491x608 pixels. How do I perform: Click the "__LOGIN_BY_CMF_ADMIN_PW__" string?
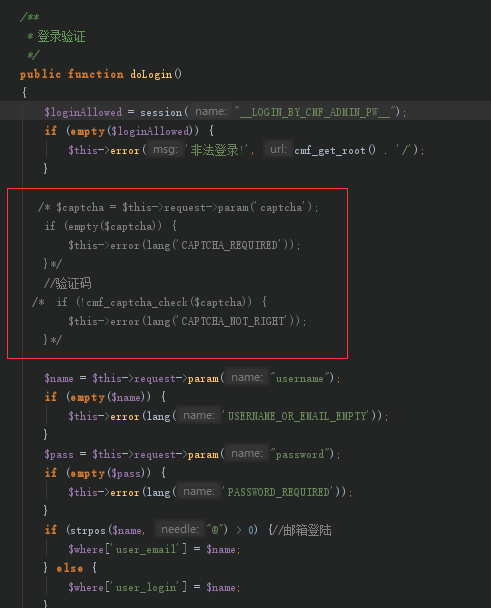point(315,112)
